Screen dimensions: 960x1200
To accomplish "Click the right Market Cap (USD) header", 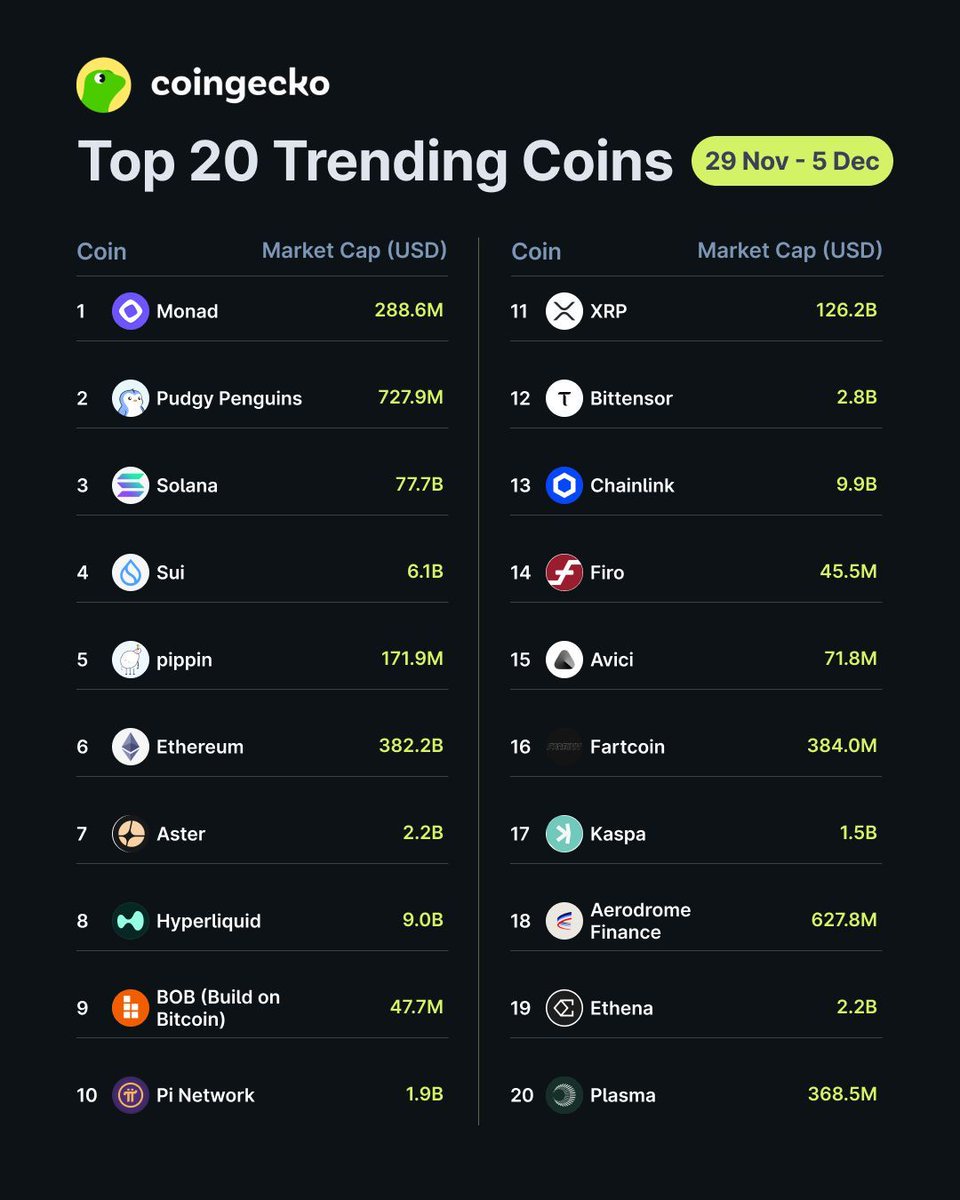I will tap(789, 250).
